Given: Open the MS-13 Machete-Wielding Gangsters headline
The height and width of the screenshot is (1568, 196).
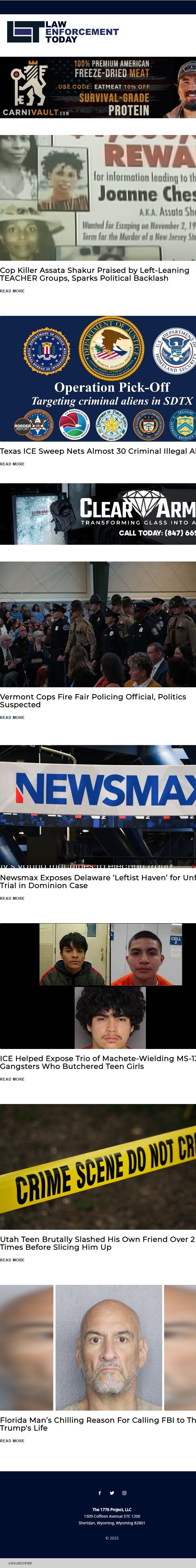Looking at the screenshot, I should [x=98, y=1062].
